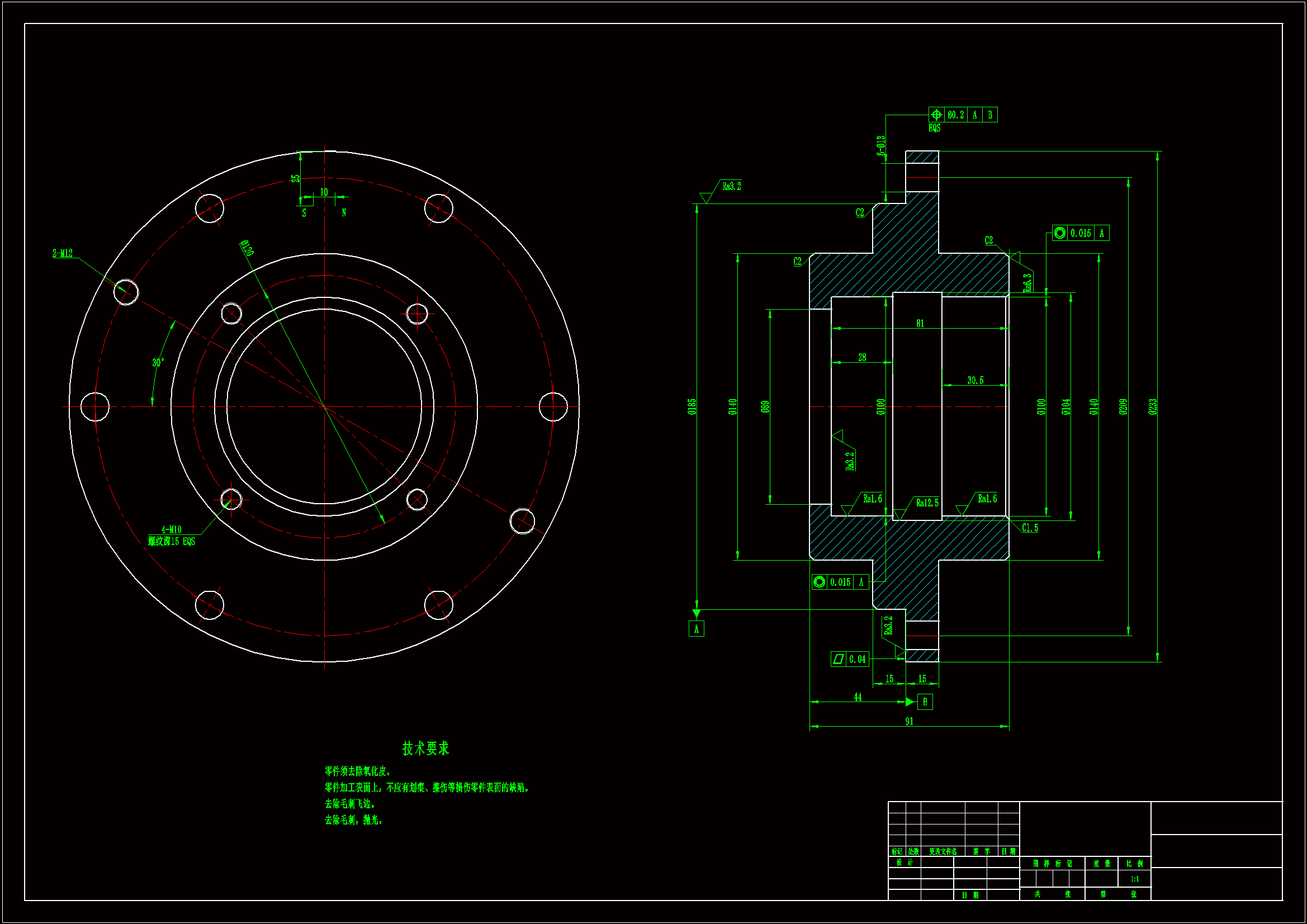The width and height of the screenshot is (1307, 924).
Task: Click the flatness symbol beside 0.04
Action: (x=838, y=659)
